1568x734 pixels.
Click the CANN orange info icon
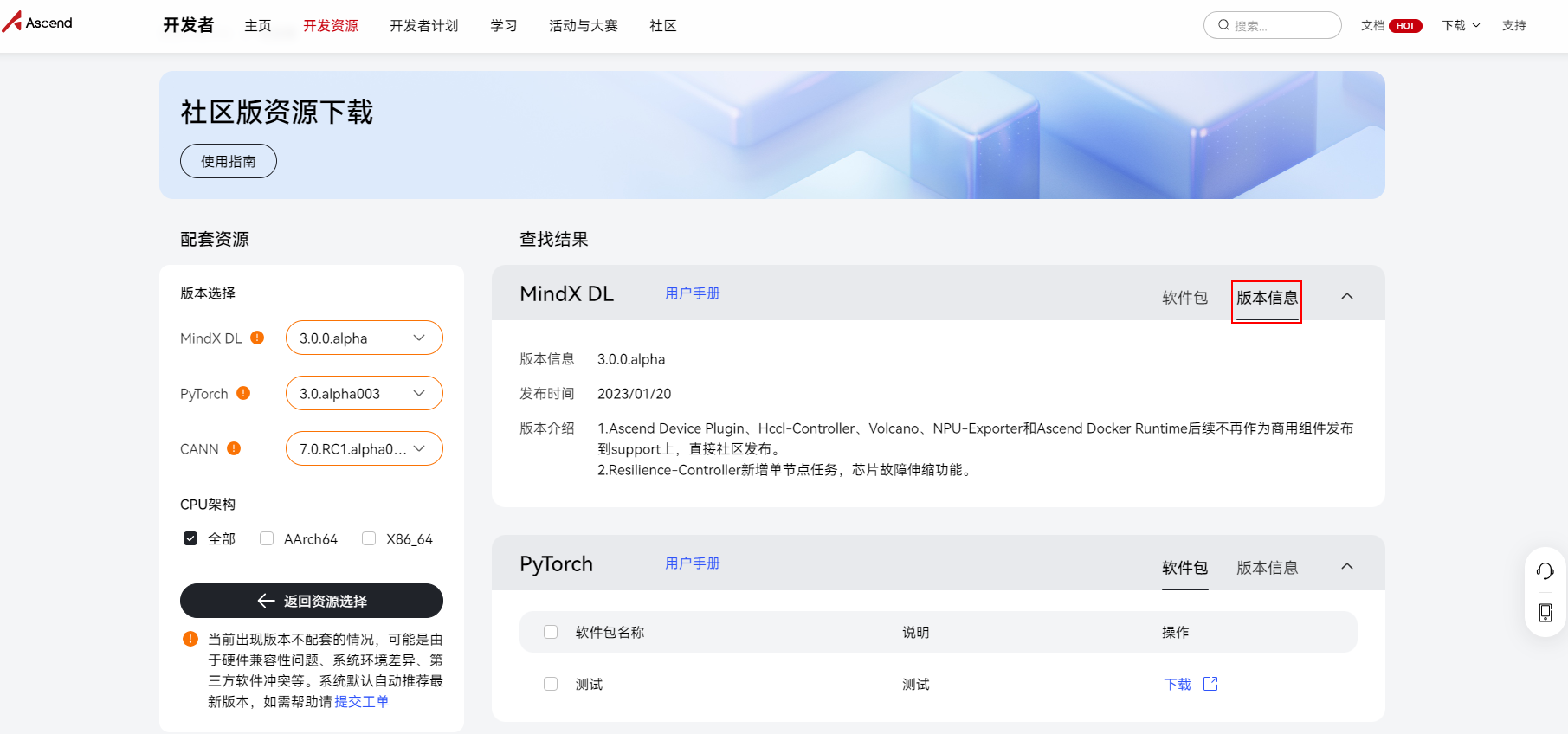pos(234,448)
